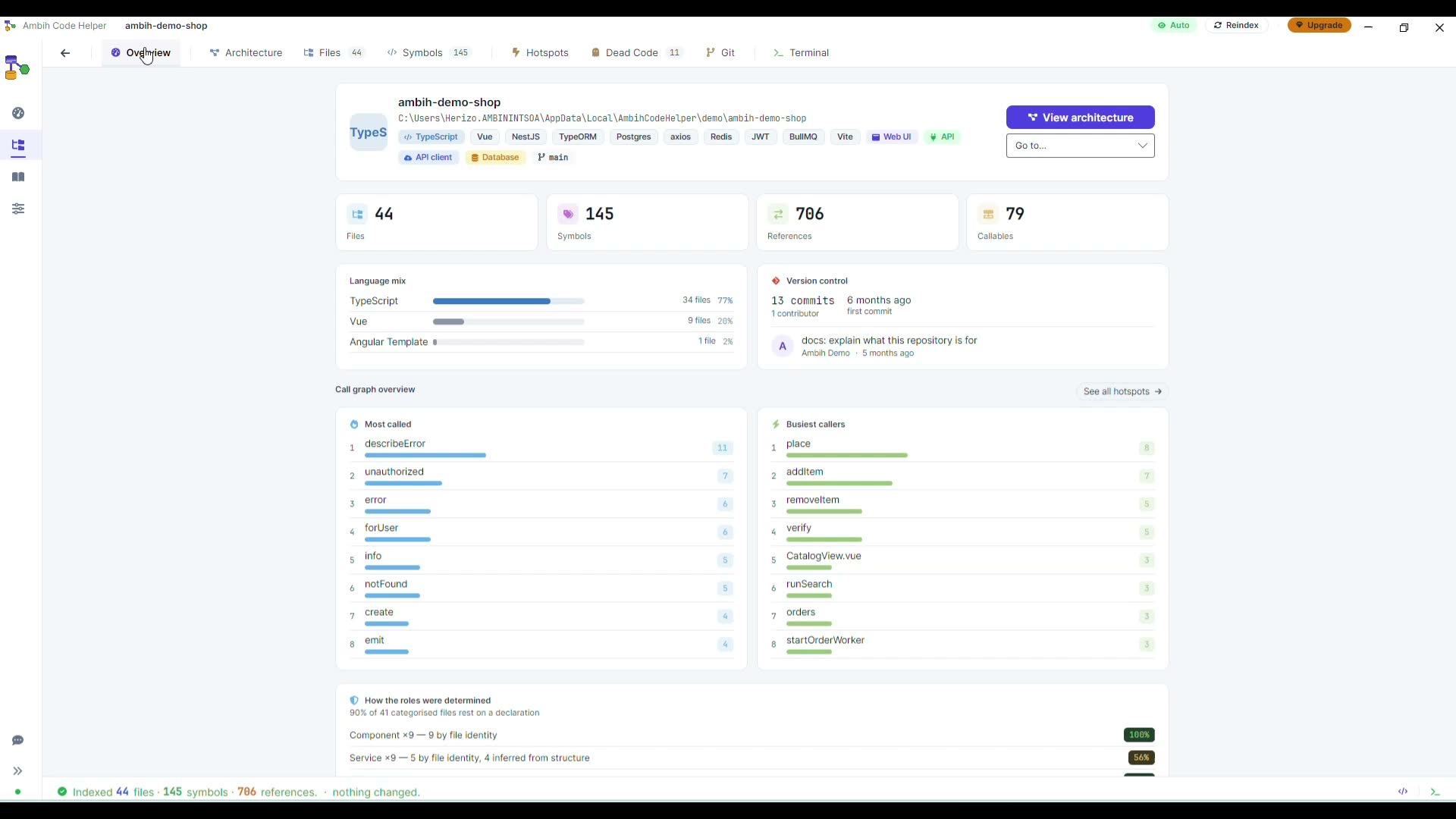Click the Component ×9 roles row
The height and width of the screenshot is (819, 1456).
point(752,736)
